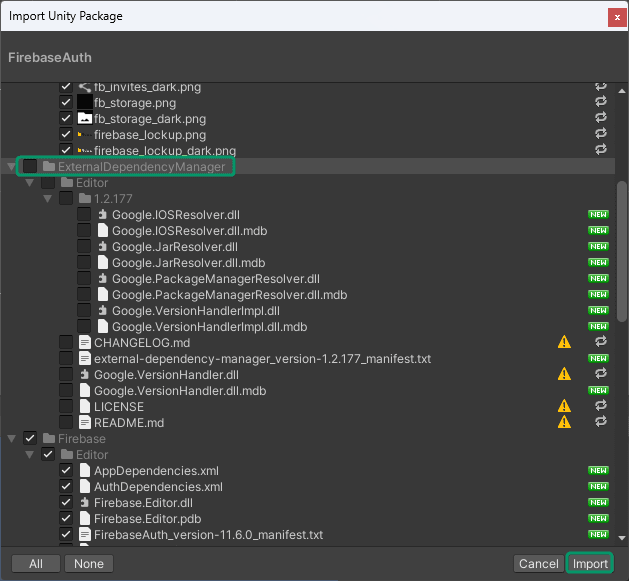The height and width of the screenshot is (581, 629).
Task: Uncheck the Firebase folder checkbox
Action: click(30, 439)
